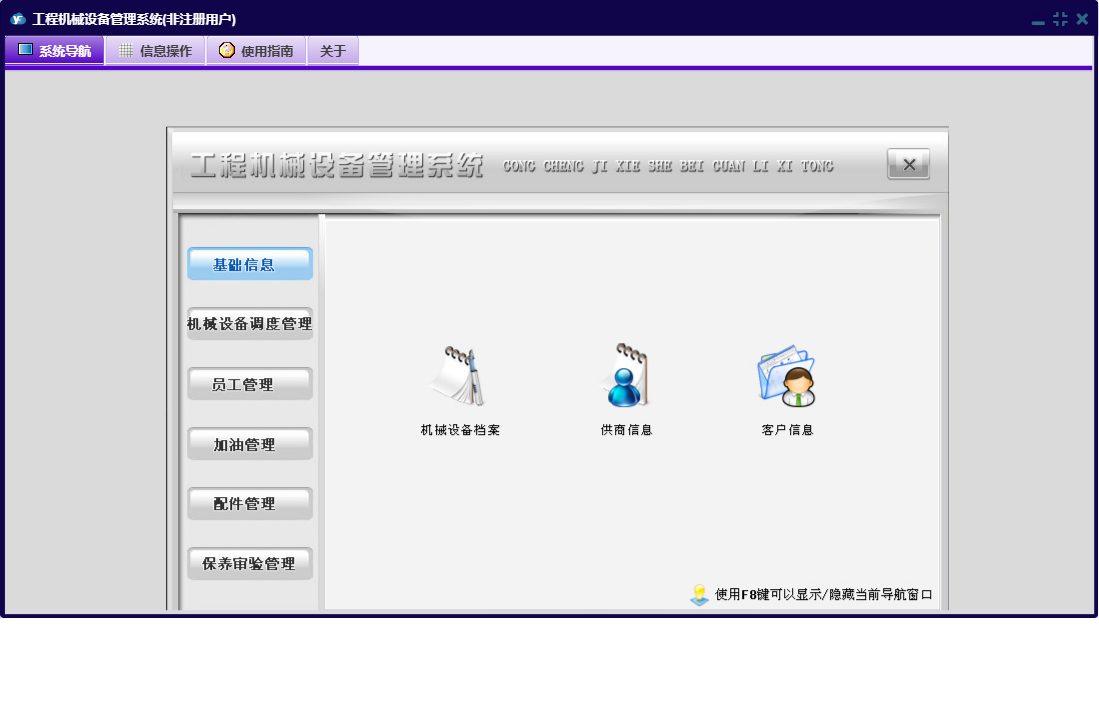Click the lightbulb tip icon beside F8 hint
Image resolution: width=1099 pixels, height=723 pixels.
pyautogui.click(x=699, y=595)
